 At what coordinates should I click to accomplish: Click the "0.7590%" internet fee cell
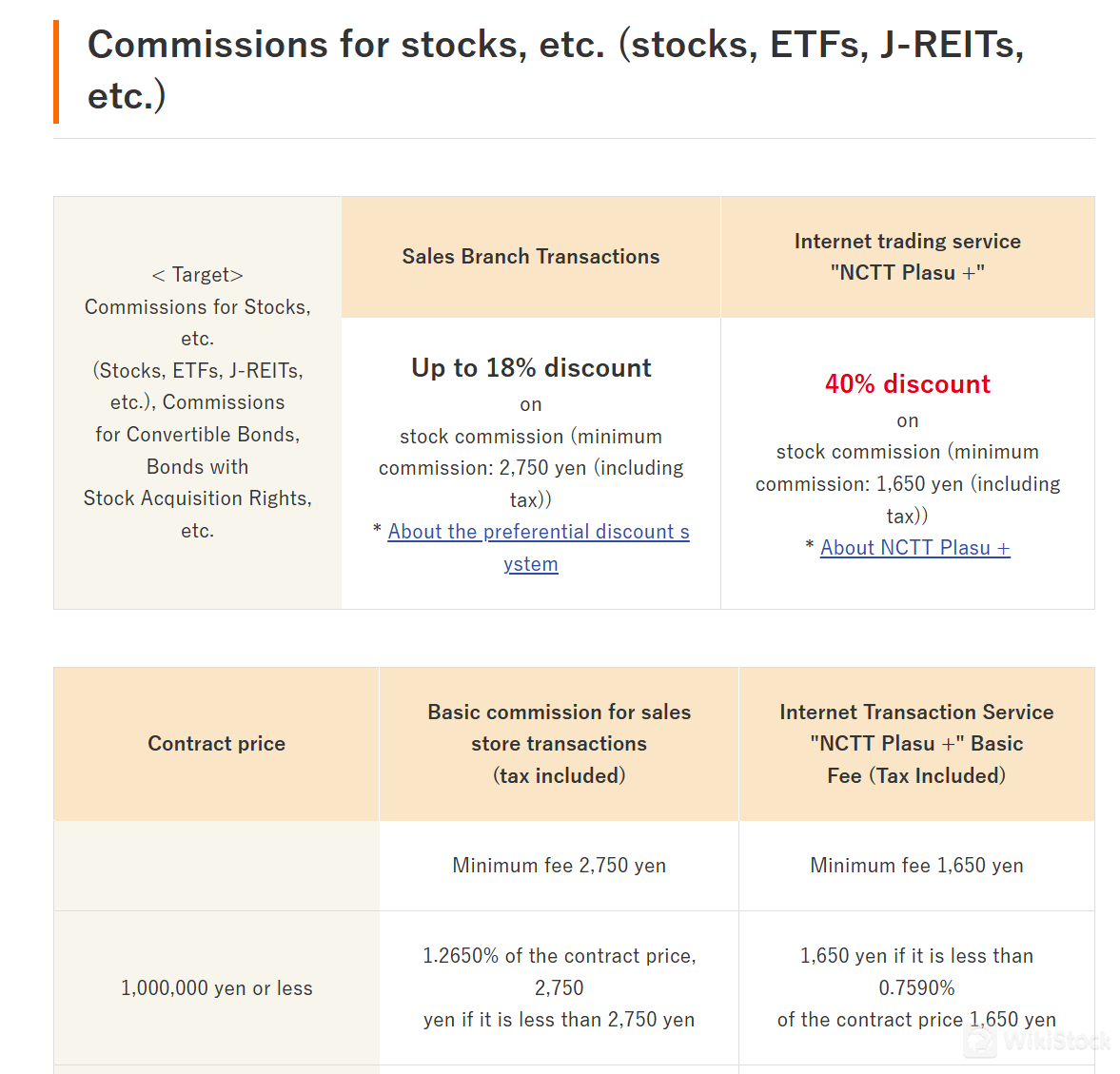tap(915, 987)
